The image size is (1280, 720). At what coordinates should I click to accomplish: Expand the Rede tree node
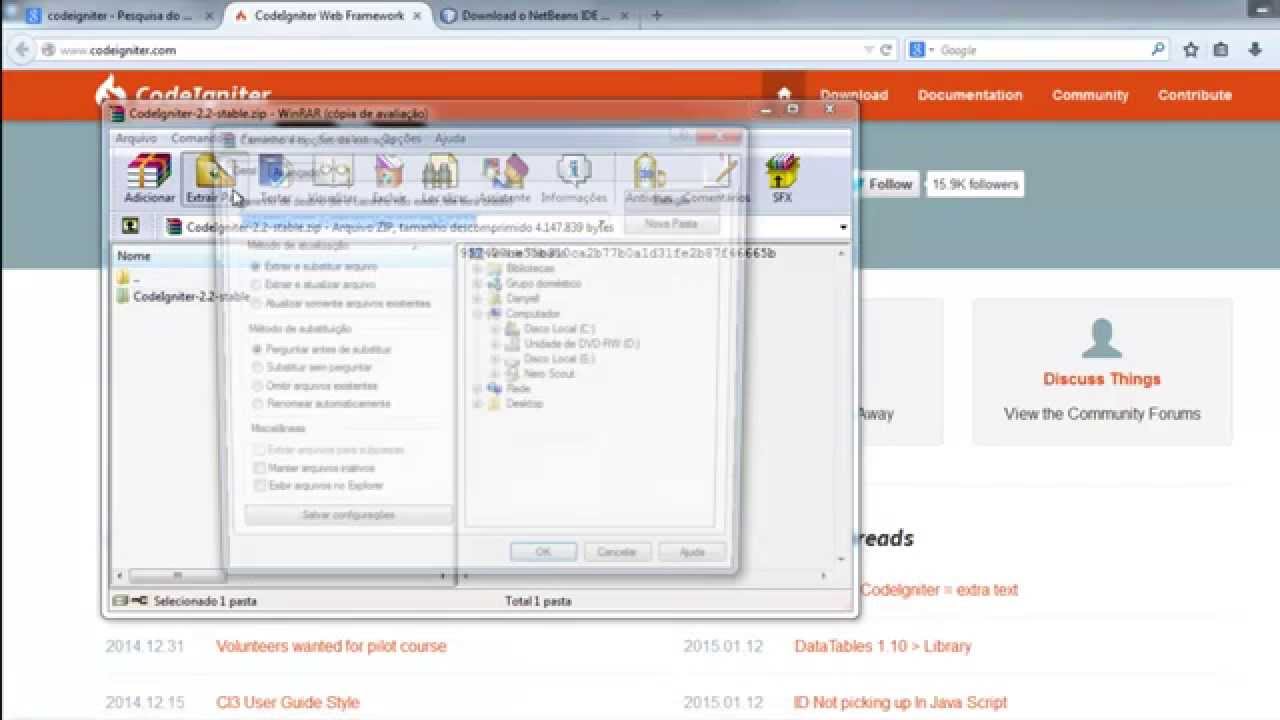[477, 389]
